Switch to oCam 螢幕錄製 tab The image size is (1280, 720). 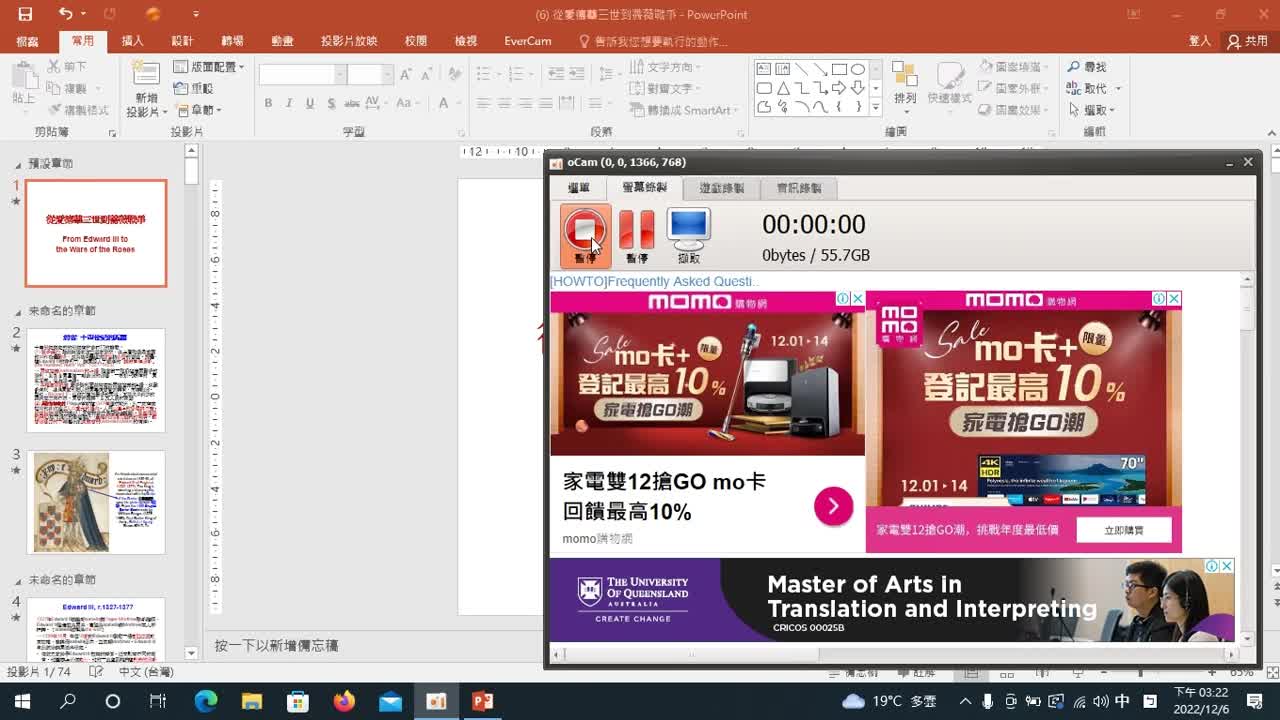644,188
